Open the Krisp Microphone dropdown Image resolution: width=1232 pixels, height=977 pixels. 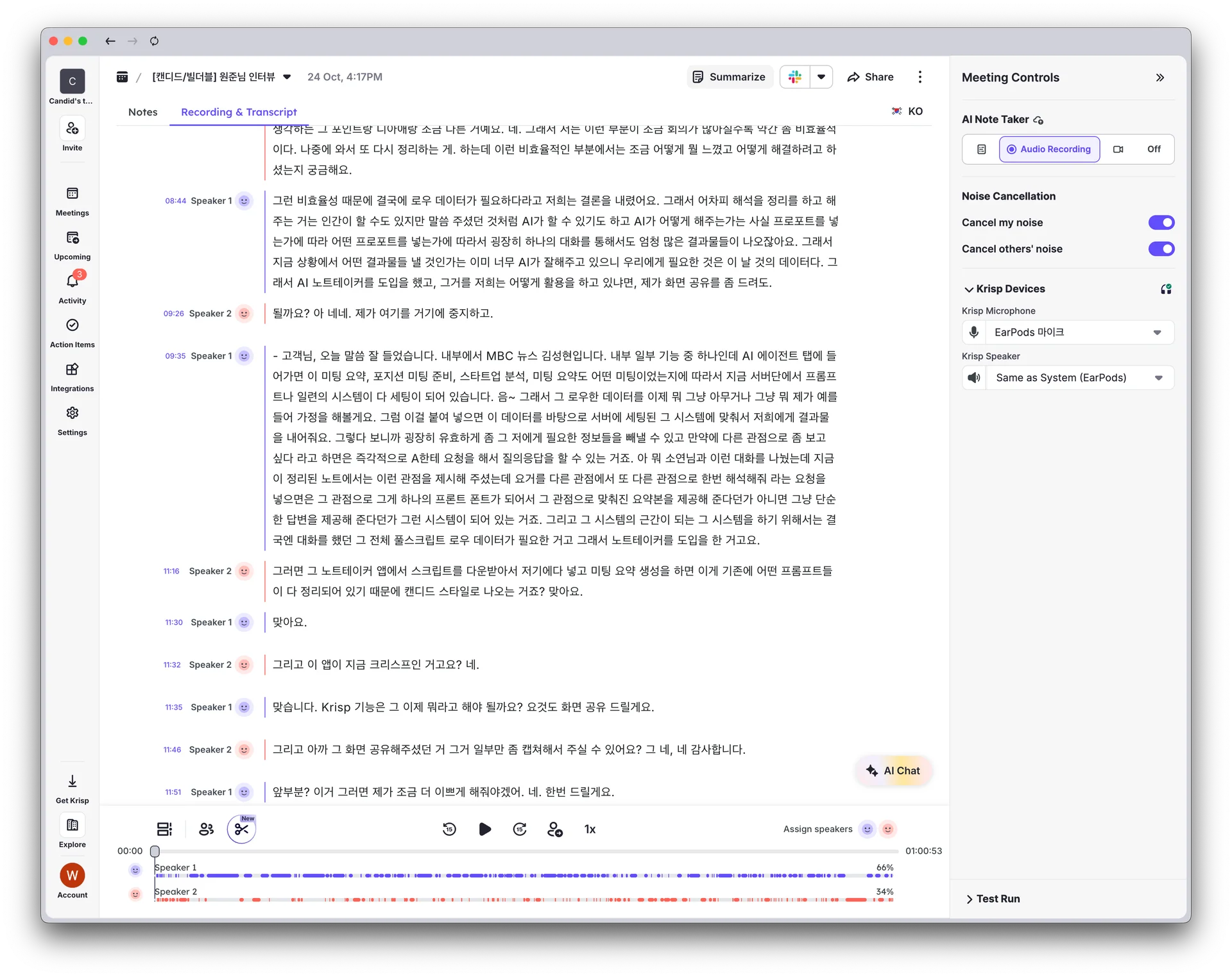tap(1158, 332)
